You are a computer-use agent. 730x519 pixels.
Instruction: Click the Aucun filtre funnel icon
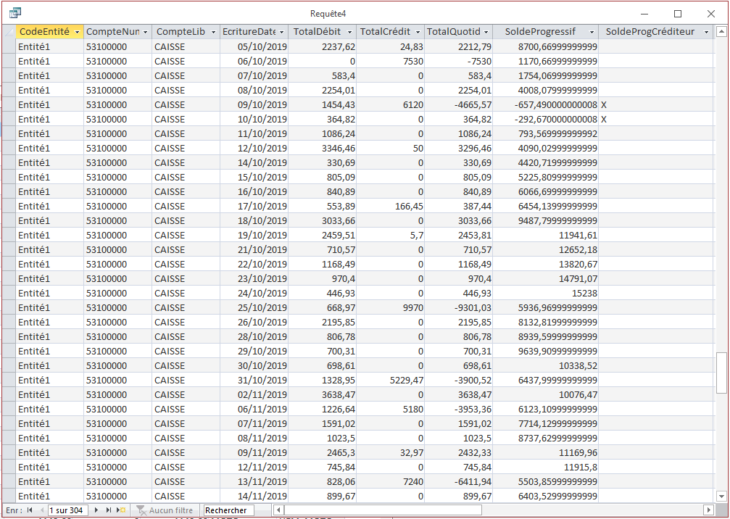coord(141,510)
